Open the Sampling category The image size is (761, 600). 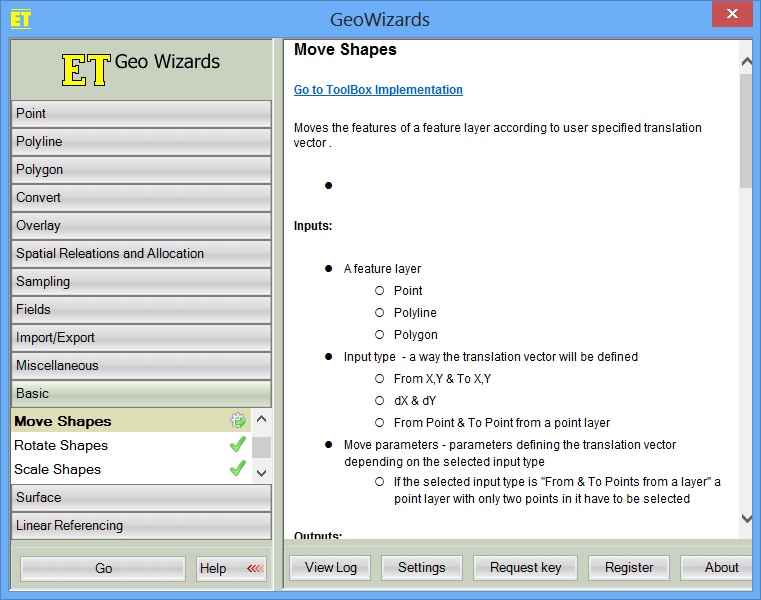[x=141, y=282]
